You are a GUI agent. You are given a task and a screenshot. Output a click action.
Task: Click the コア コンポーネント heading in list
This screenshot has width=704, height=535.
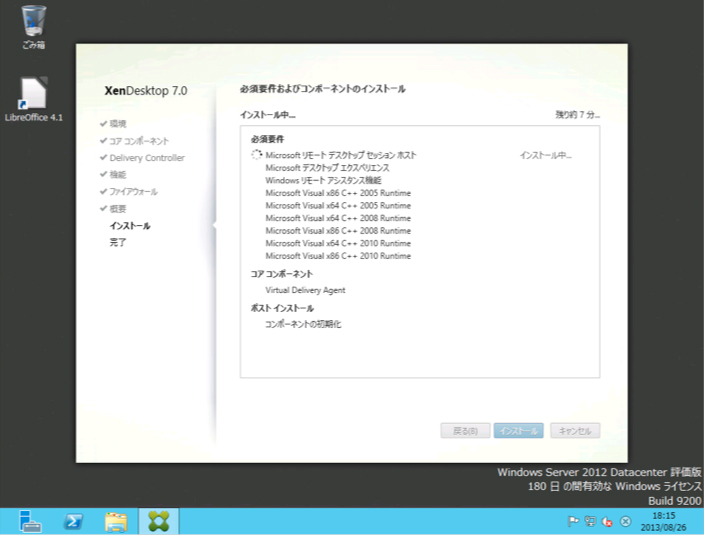[x=282, y=274]
